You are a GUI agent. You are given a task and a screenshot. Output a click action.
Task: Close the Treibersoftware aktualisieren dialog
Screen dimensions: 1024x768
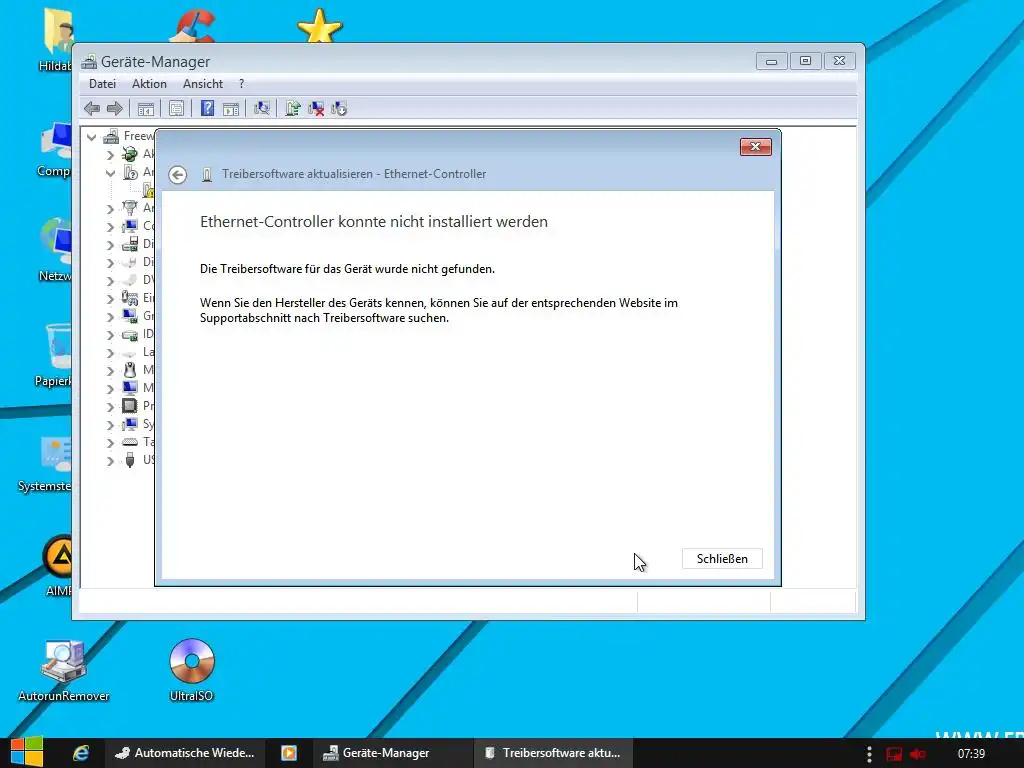[x=756, y=147]
